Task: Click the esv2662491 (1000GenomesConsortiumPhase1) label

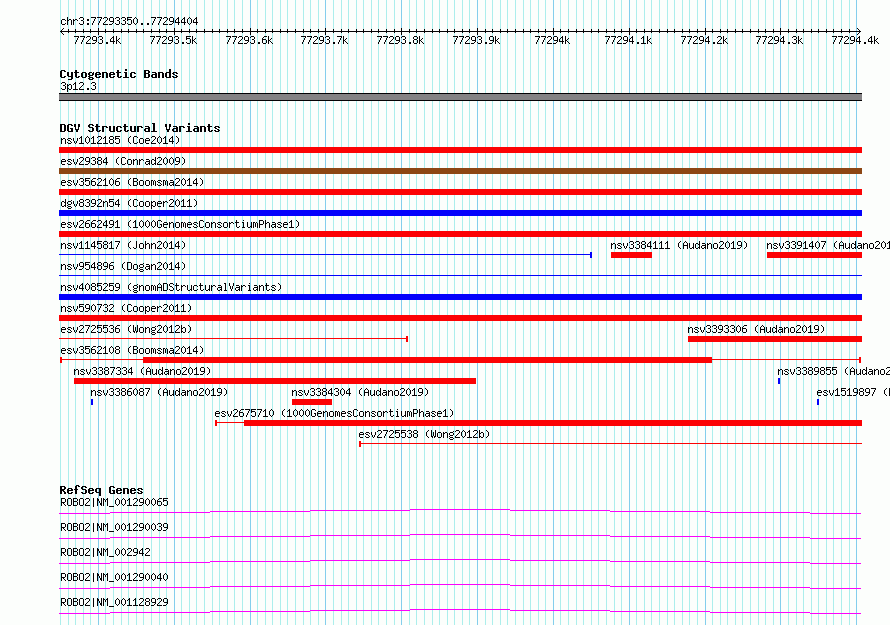Action: pyautogui.click(x=180, y=224)
